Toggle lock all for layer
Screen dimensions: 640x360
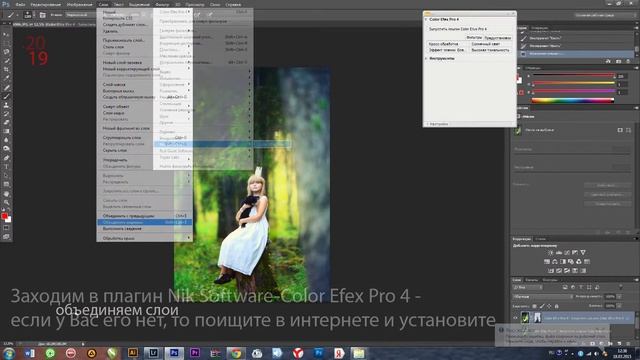point(556,306)
